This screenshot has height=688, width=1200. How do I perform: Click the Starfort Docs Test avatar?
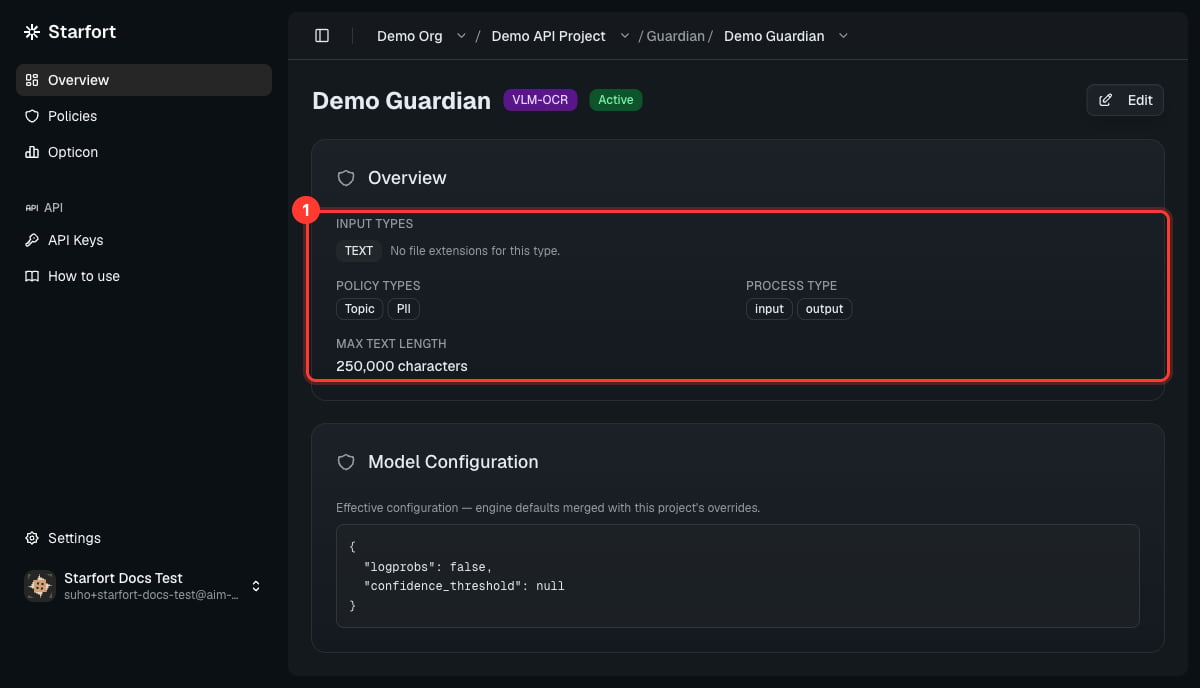[40, 586]
